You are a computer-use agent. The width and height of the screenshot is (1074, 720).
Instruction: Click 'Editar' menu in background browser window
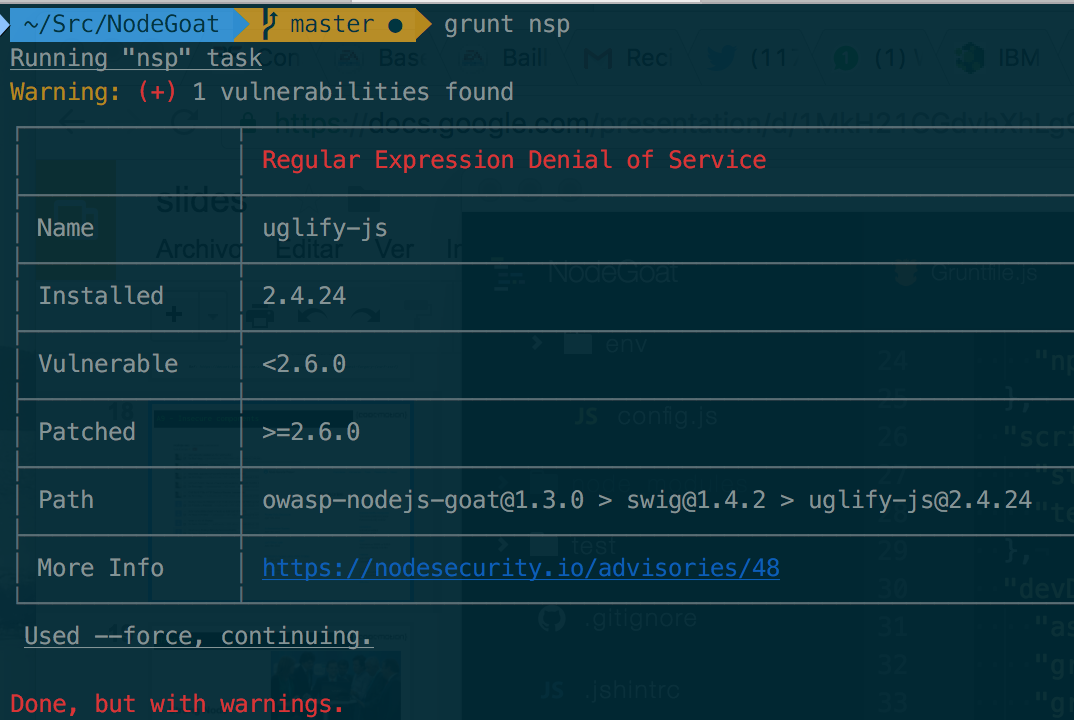(x=310, y=249)
